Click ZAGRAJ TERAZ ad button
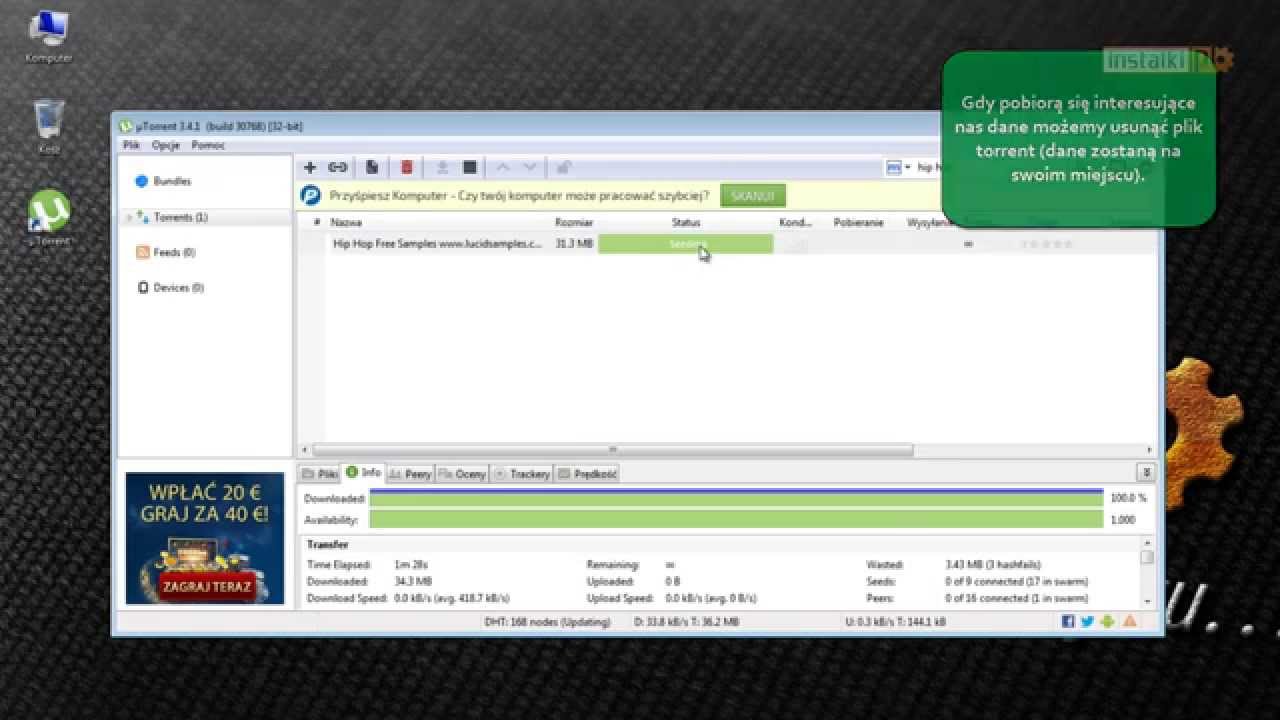The width and height of the screenshot is (1280, 720). [205, 587]
